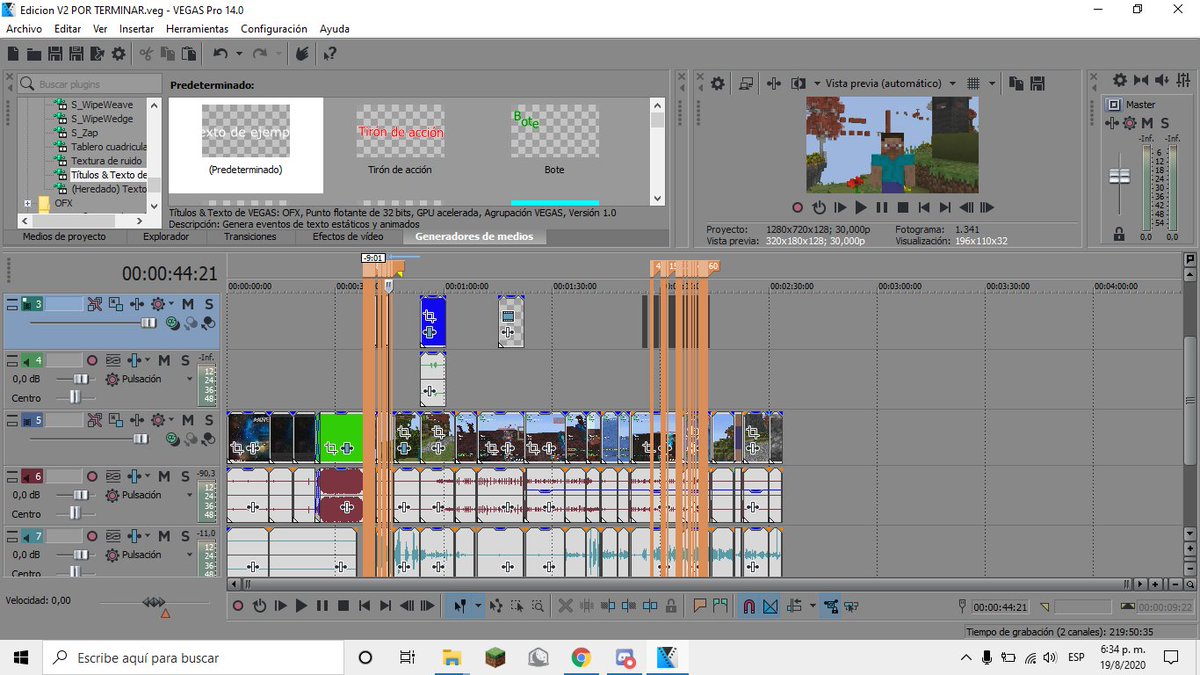This screenshot has width=1200, height=675.
Task: Create a new project from the toolbar
Action: [x=13, y=54]
